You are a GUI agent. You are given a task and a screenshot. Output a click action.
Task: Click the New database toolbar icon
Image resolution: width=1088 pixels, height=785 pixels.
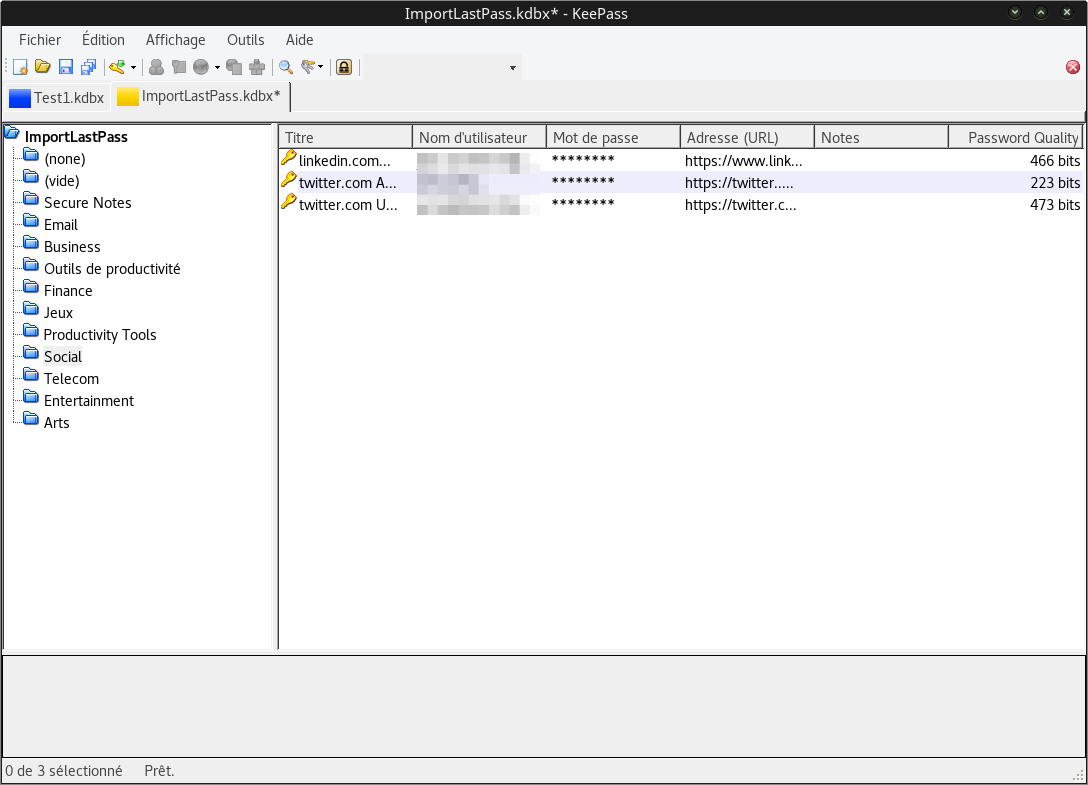(20, 67)
